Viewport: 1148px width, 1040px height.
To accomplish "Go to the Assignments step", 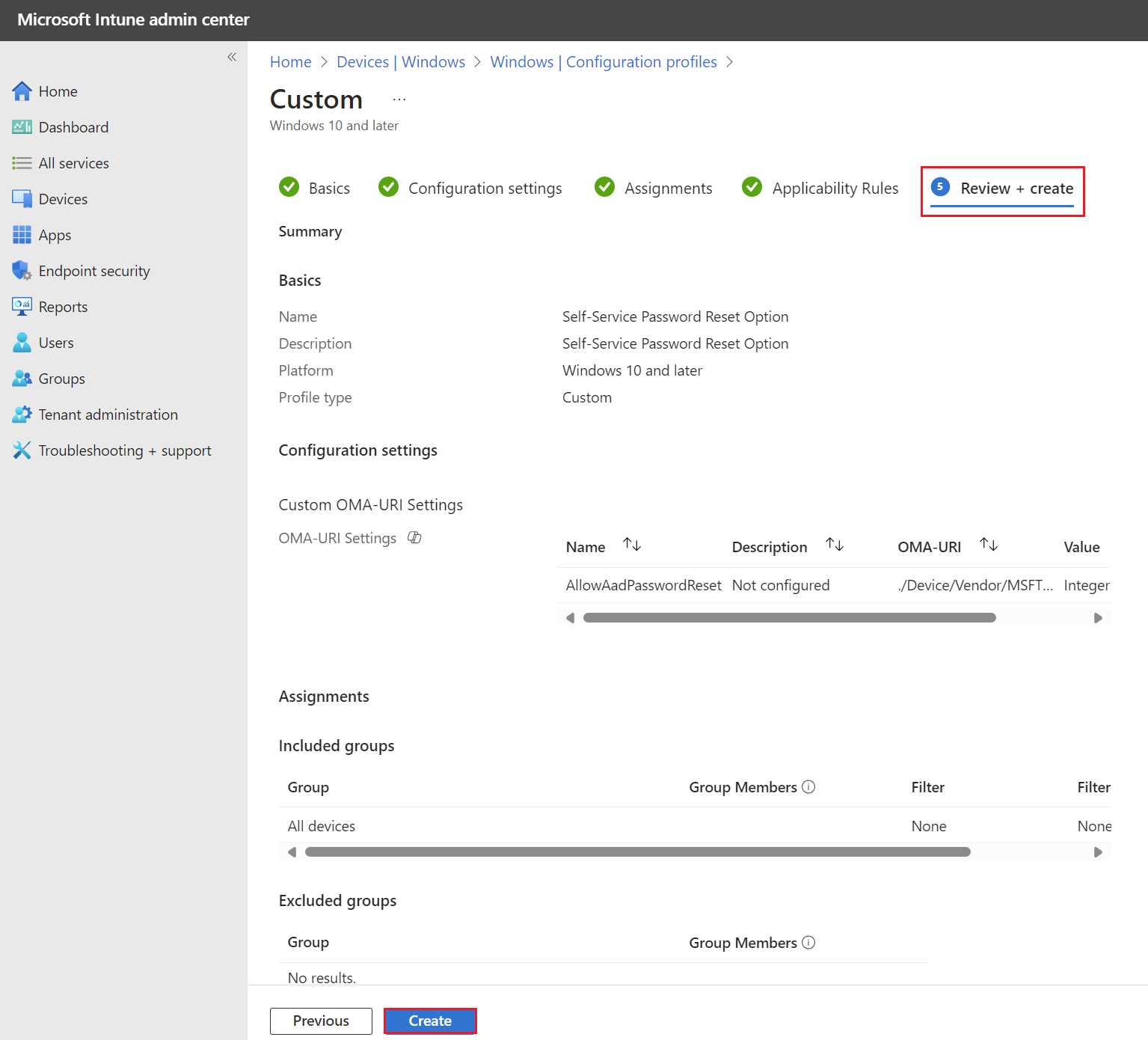I will (x=654, y=188).
